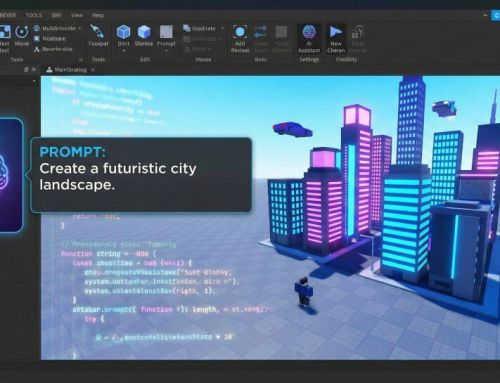Viewport: 500px width, 383px height.
Task: Click the blue window icon at the ribbon's left edge
Action: [5, 32]
